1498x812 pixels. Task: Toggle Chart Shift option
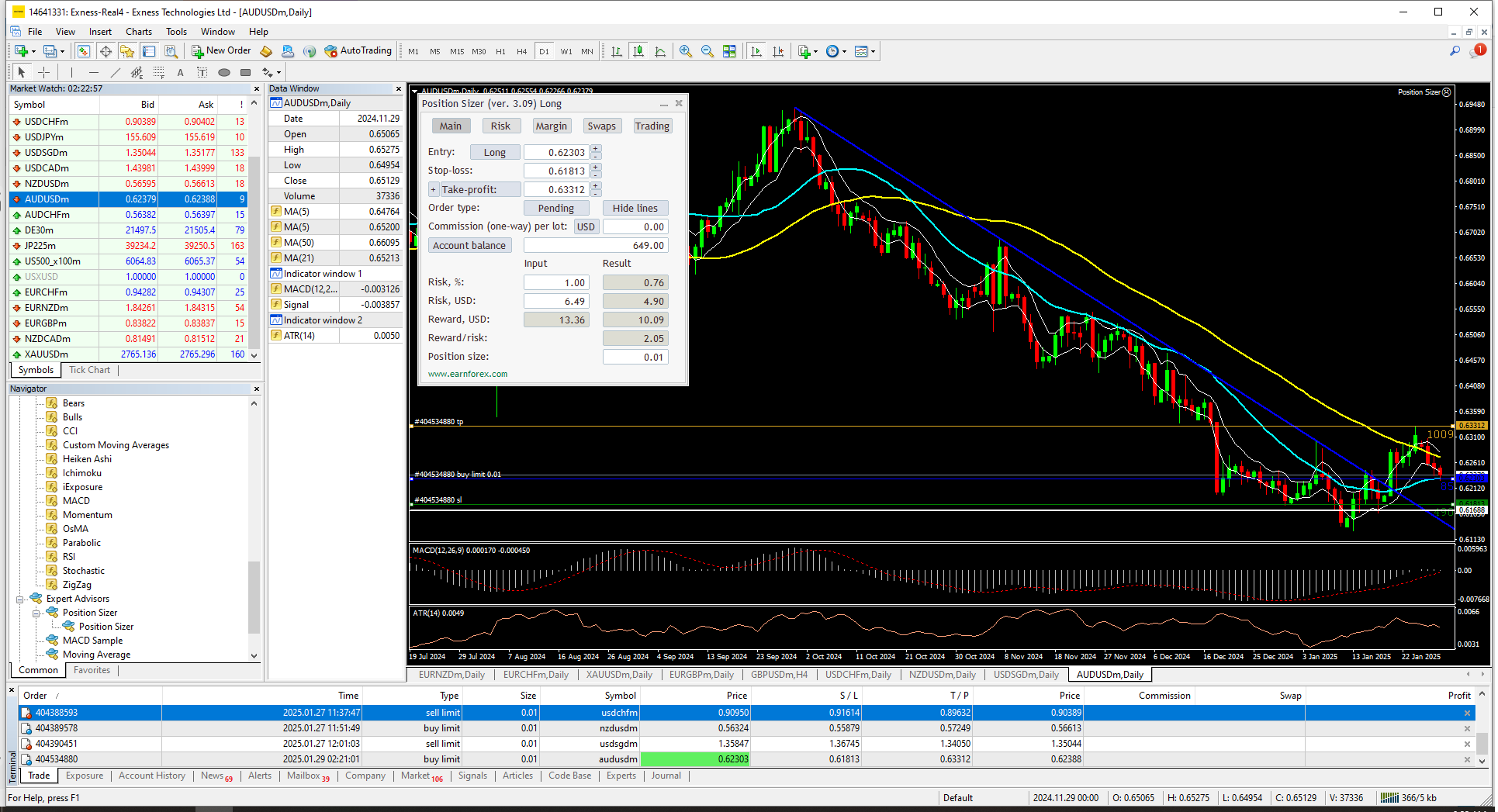pyautogui.click(x=778, y=51)
